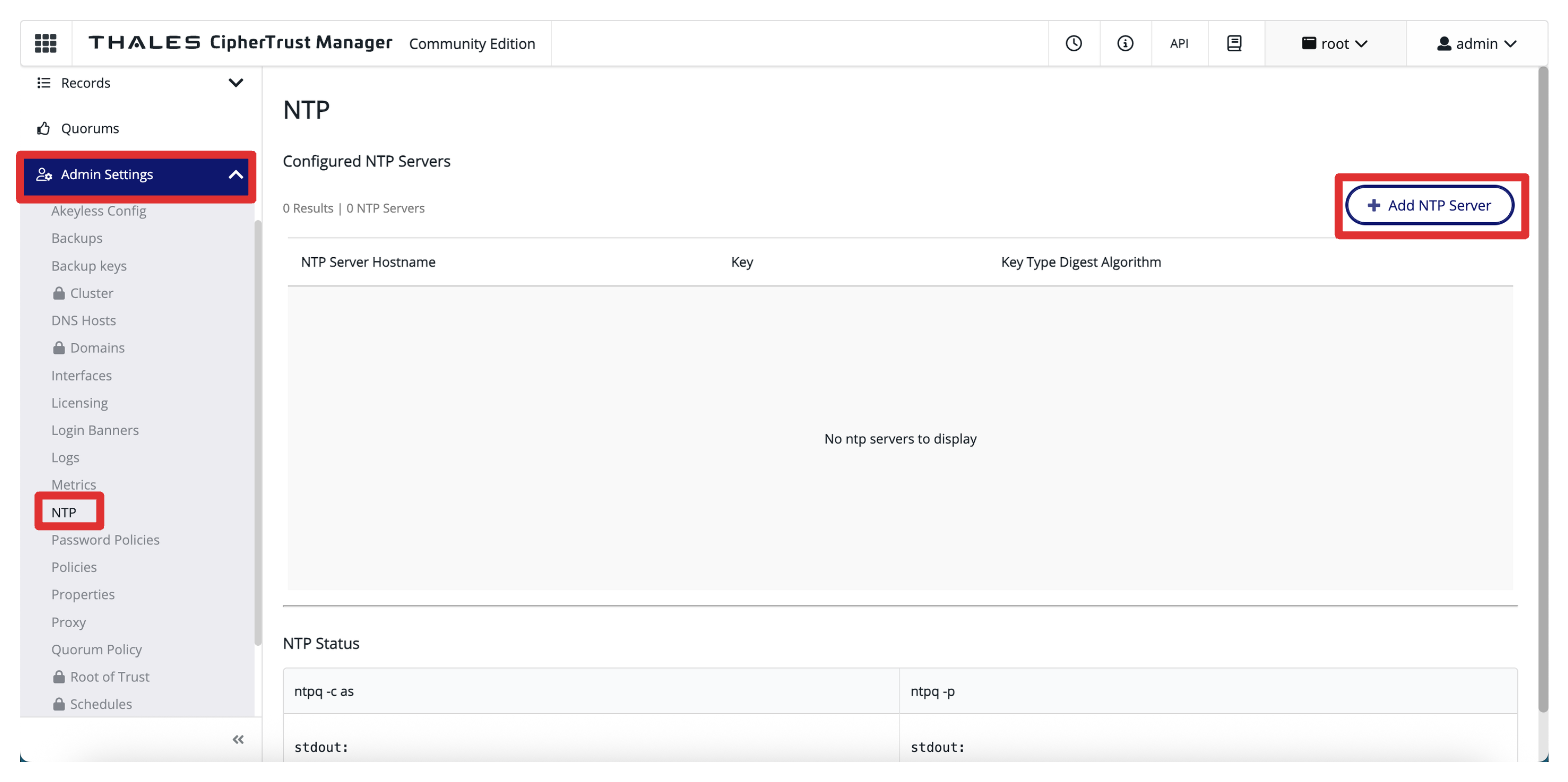Click the clock icon in header

(1074, 43)
